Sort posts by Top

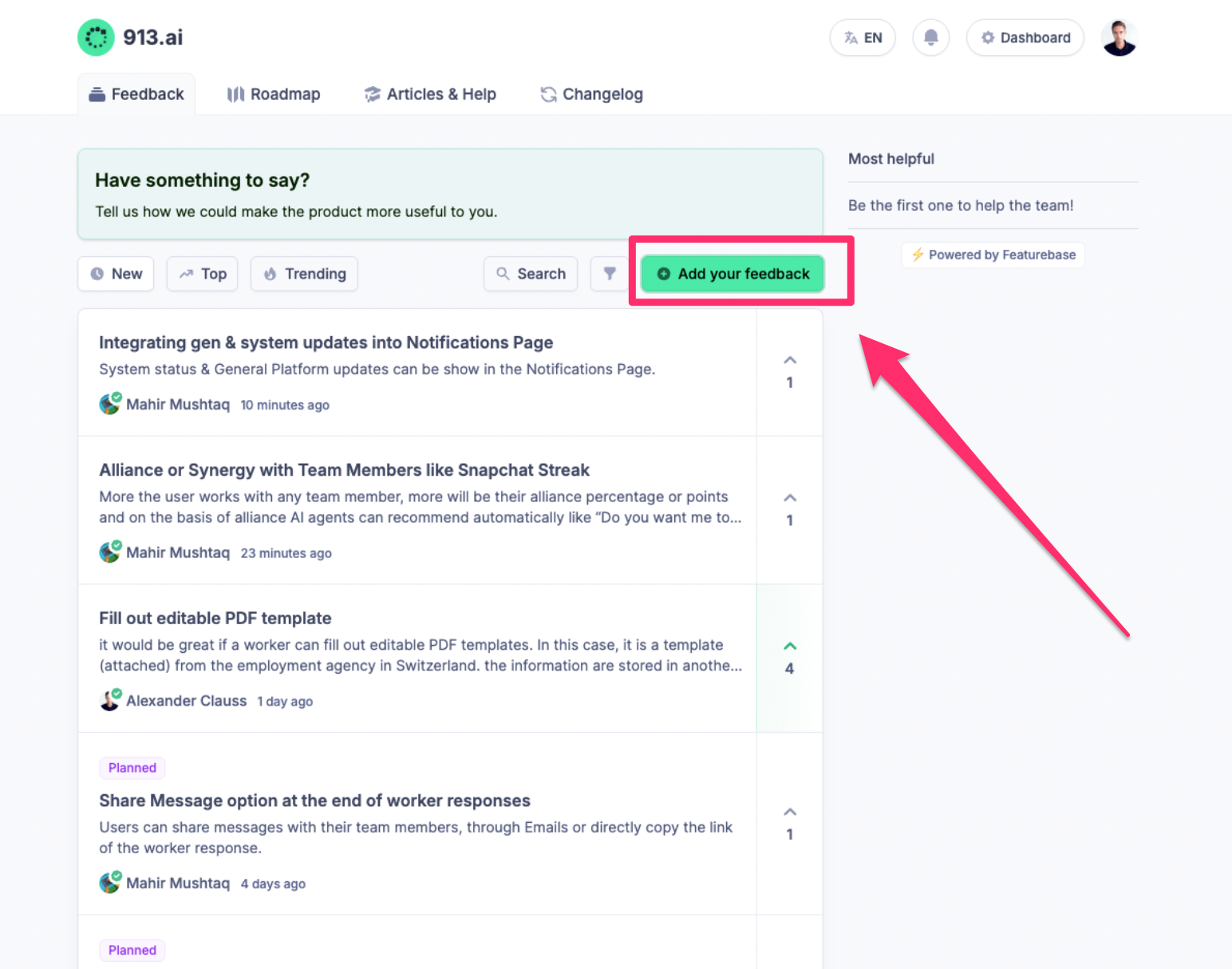(203, 274)
